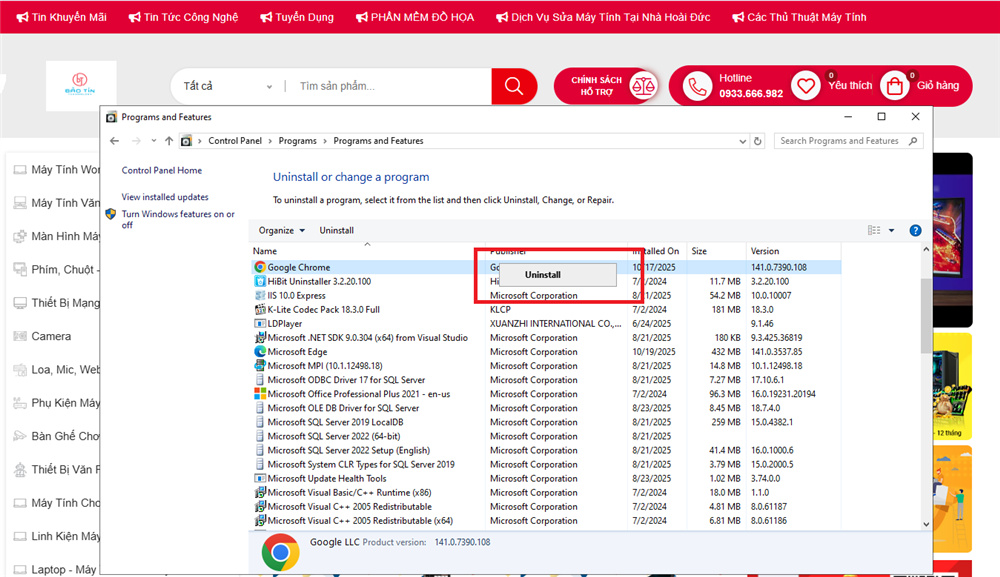The height and width of the screenshot is (577, 1000).
Task: Open the View installed updates link
Action: click(x=165, y=197)
